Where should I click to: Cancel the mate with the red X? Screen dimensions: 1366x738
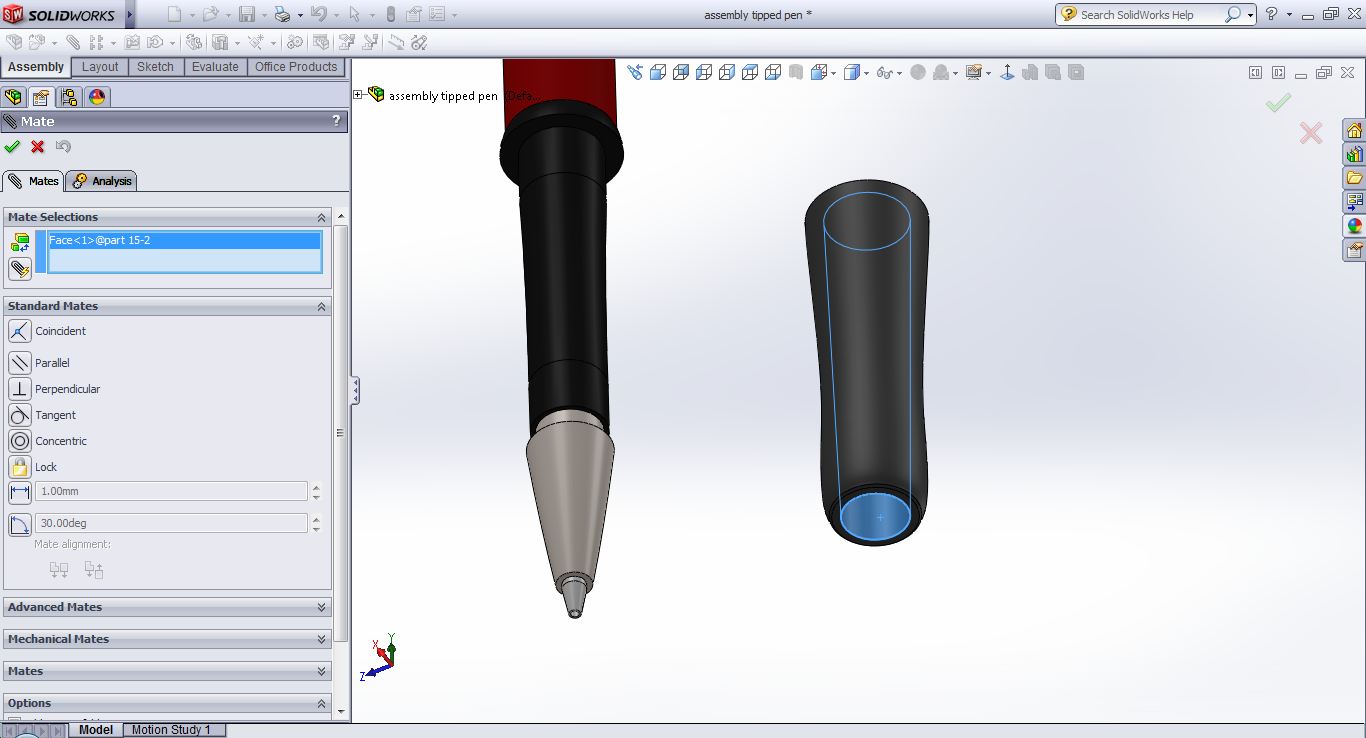click(x=38, y=147)
